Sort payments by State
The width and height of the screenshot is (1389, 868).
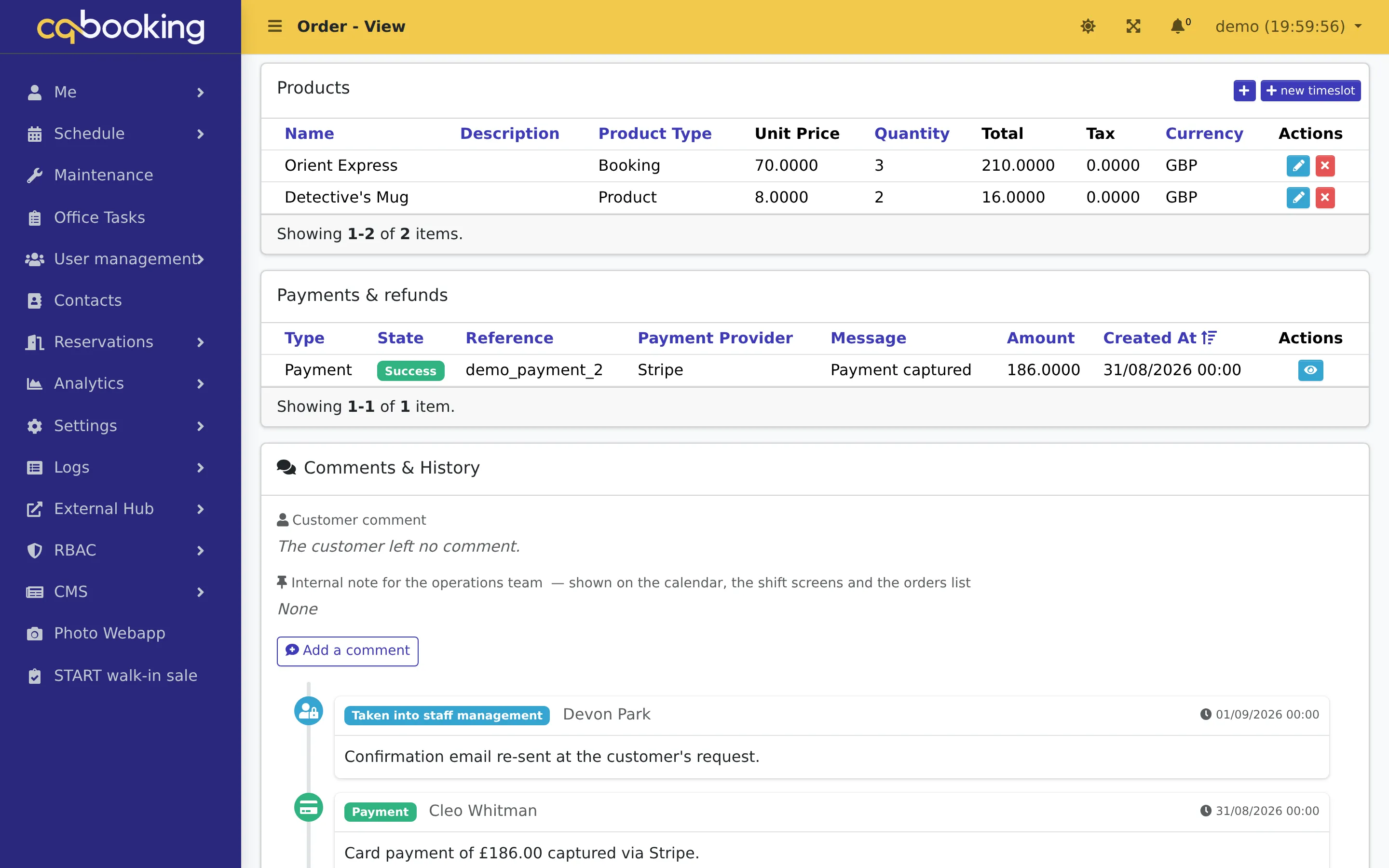coord(400,338)
